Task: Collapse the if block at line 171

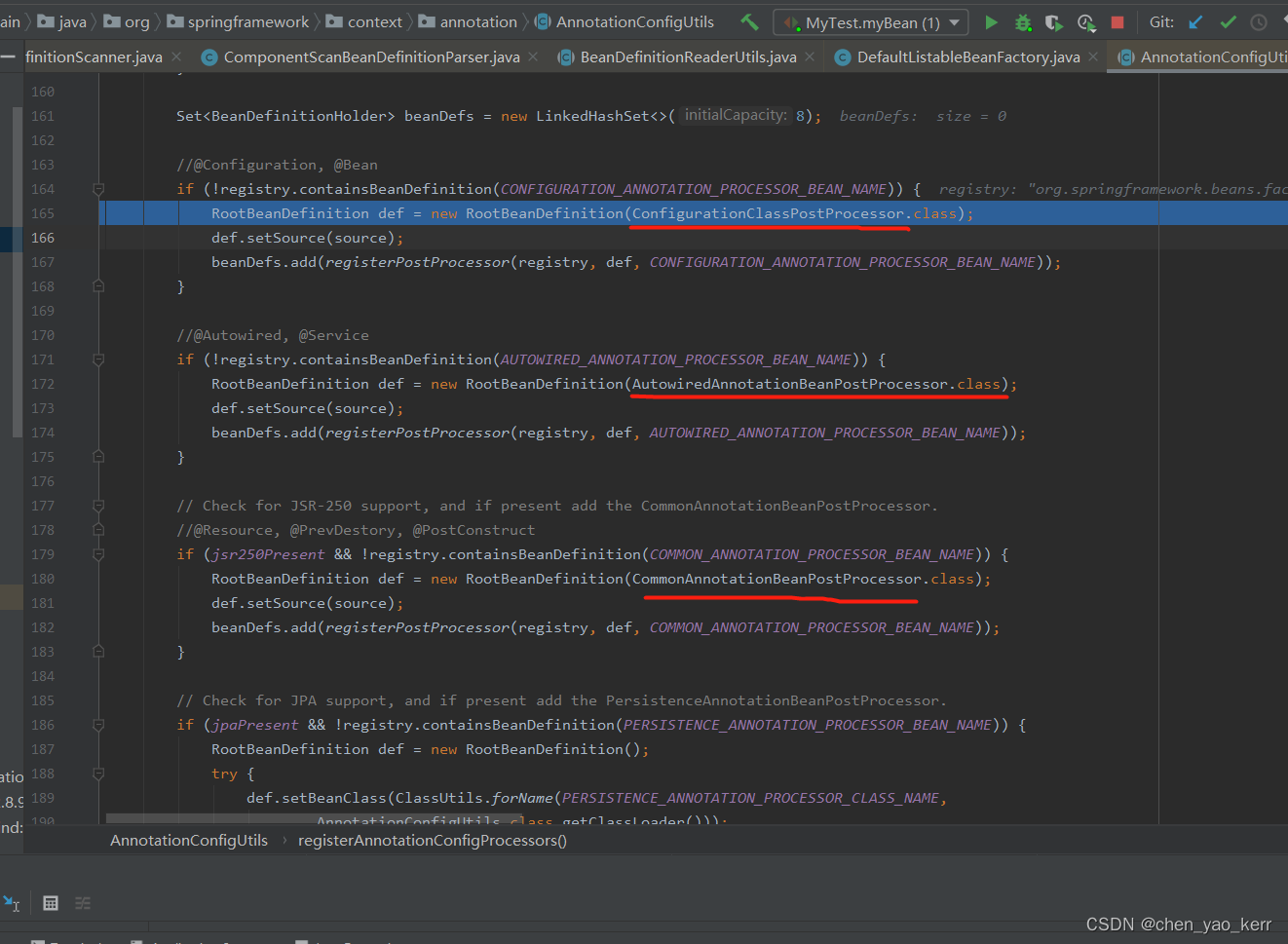Action: 98,359
